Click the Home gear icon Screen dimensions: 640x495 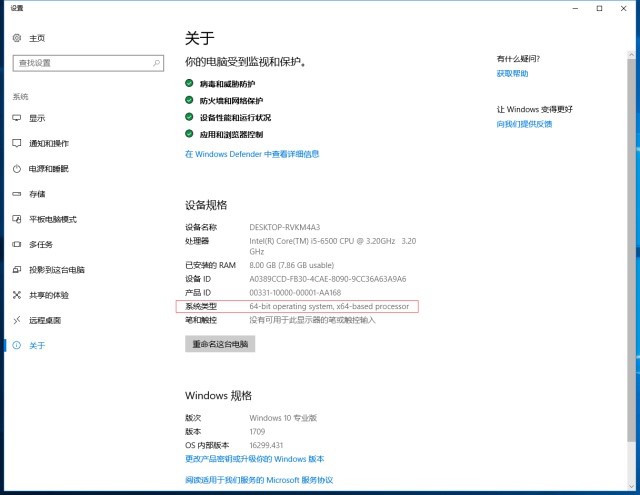pos(17,38)
